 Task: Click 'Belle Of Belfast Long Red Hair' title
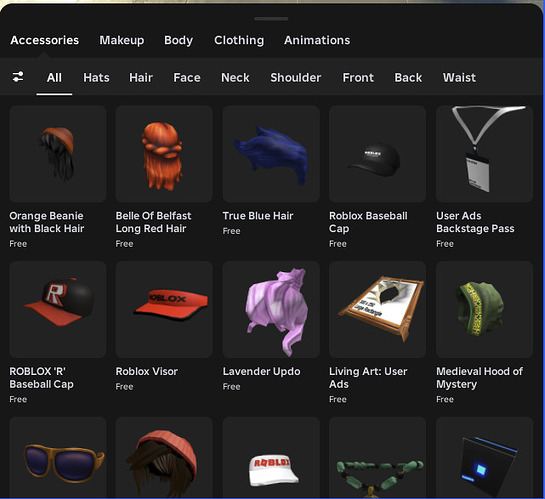pos(153,222)
